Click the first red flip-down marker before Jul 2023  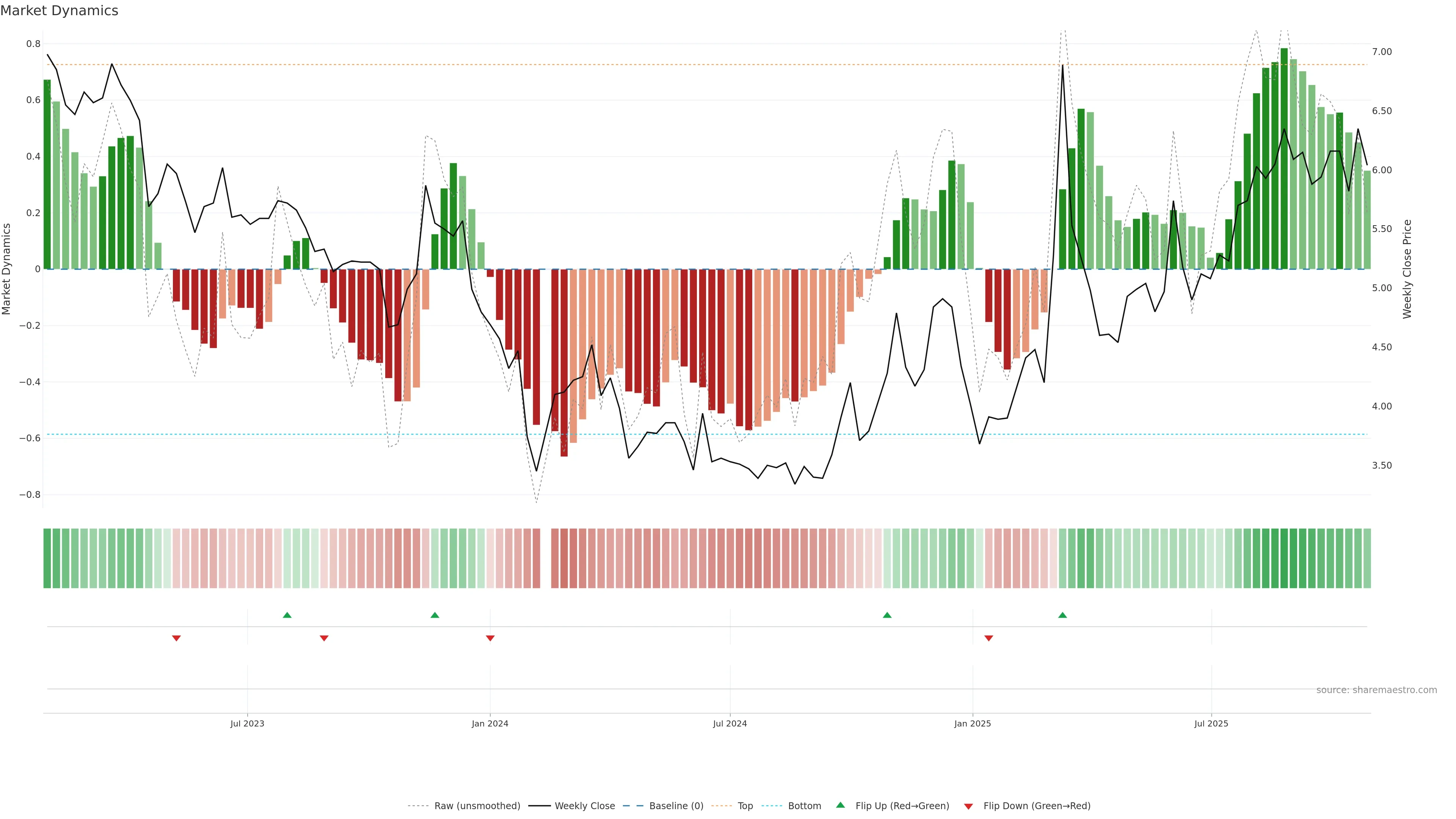(176, 638)
